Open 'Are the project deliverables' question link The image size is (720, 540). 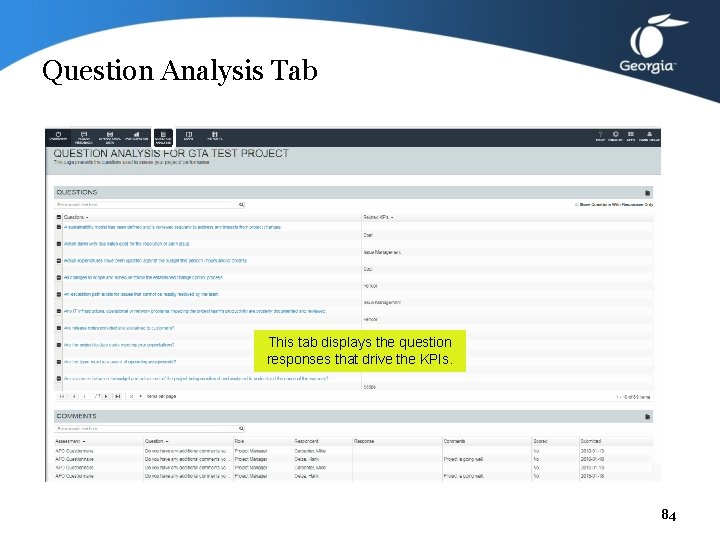(x=119, y=345)
